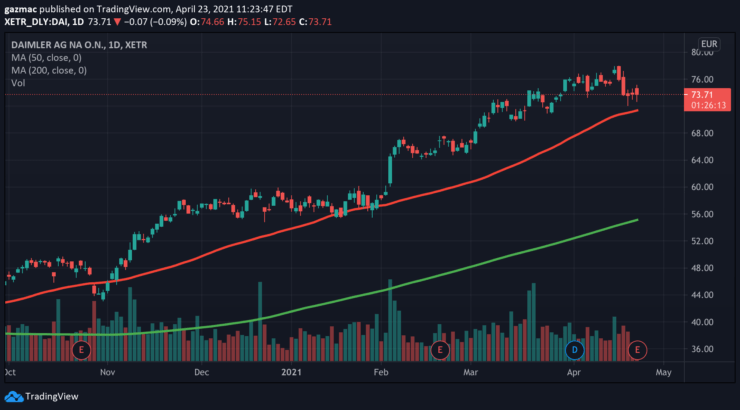The image size is (740, 410).
Task: Click the Dec label on time axis
Action: [x=202, y=372]
